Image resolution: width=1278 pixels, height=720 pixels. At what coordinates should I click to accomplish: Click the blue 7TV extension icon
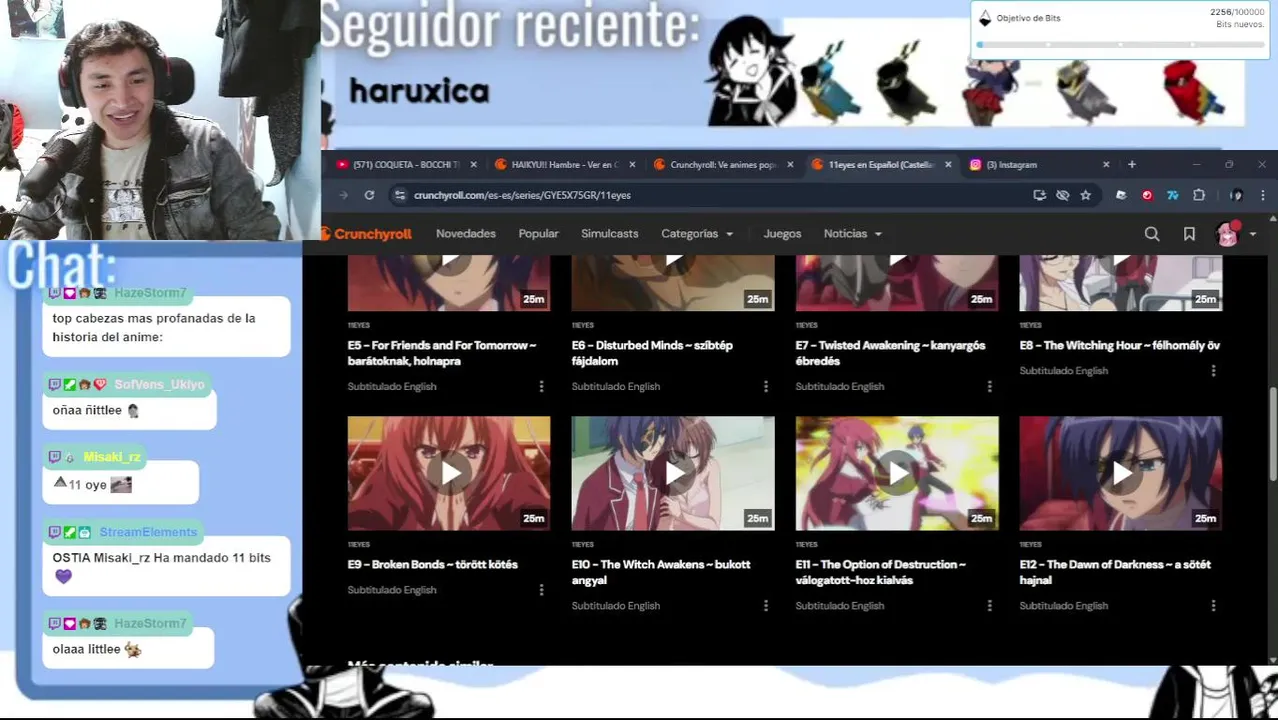click(1173, 195)
